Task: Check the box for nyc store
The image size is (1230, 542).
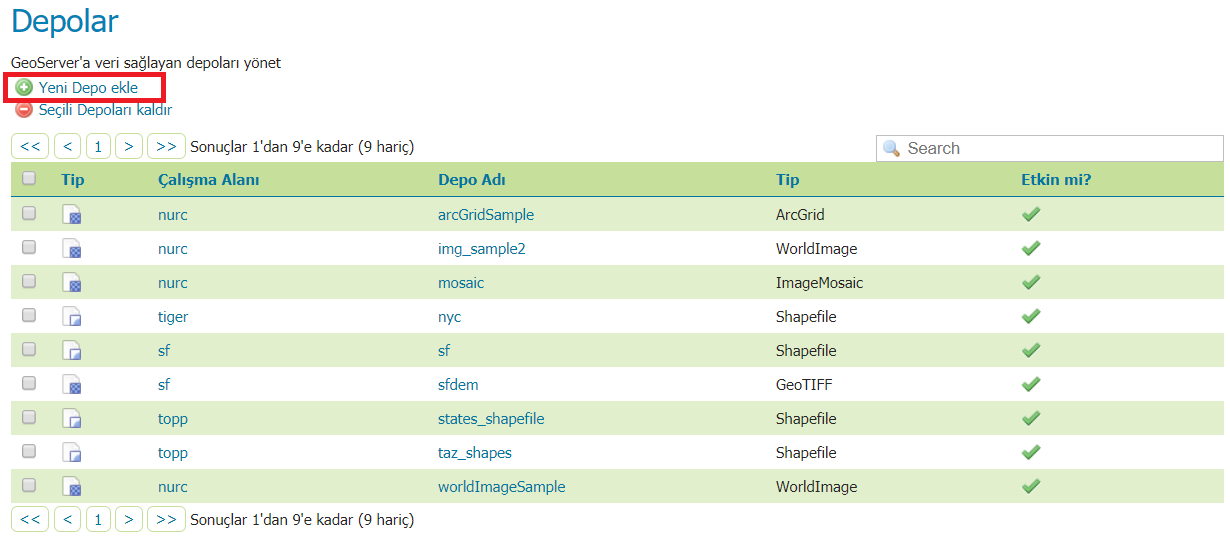Action: click(29, 315)
